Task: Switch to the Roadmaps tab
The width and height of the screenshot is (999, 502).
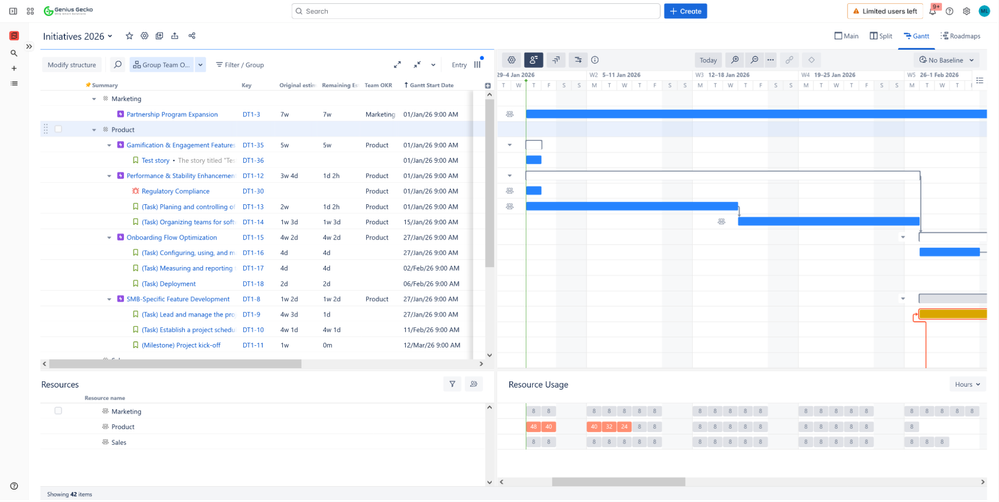Action: [x=960, y=36]
